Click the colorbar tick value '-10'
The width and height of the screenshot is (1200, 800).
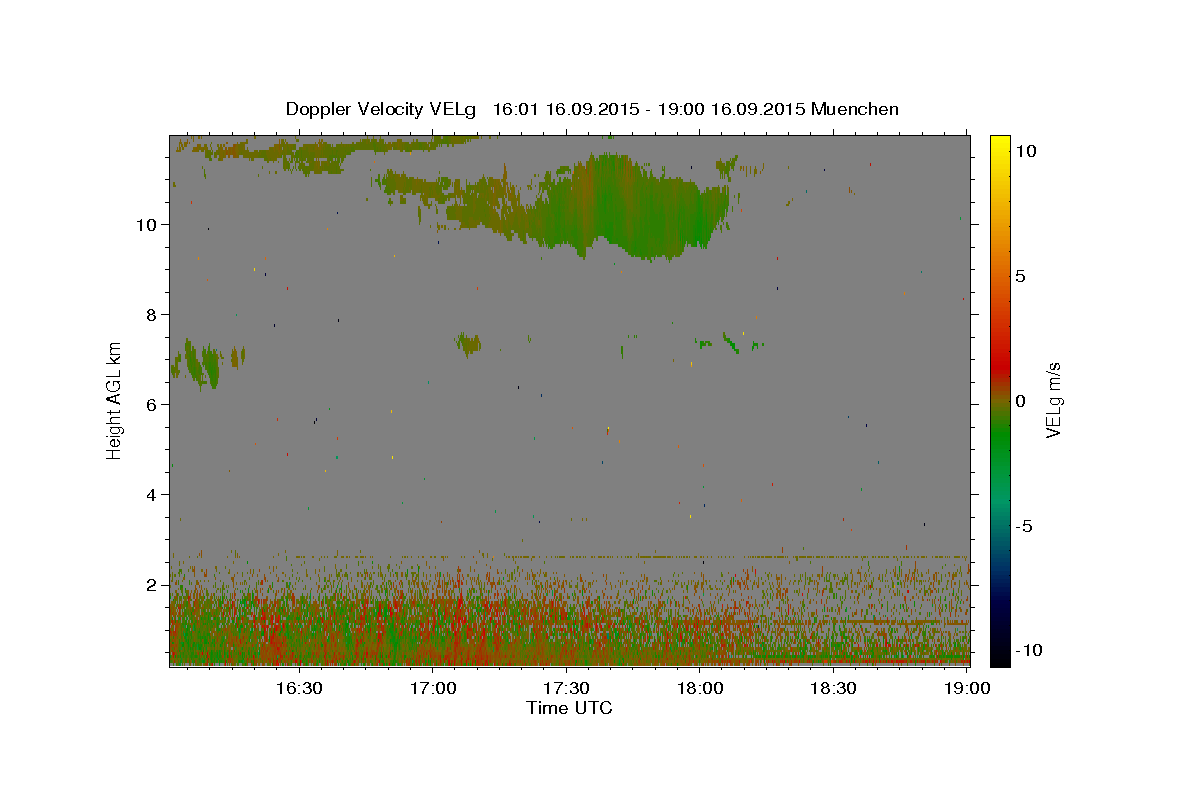point(1027,650)
